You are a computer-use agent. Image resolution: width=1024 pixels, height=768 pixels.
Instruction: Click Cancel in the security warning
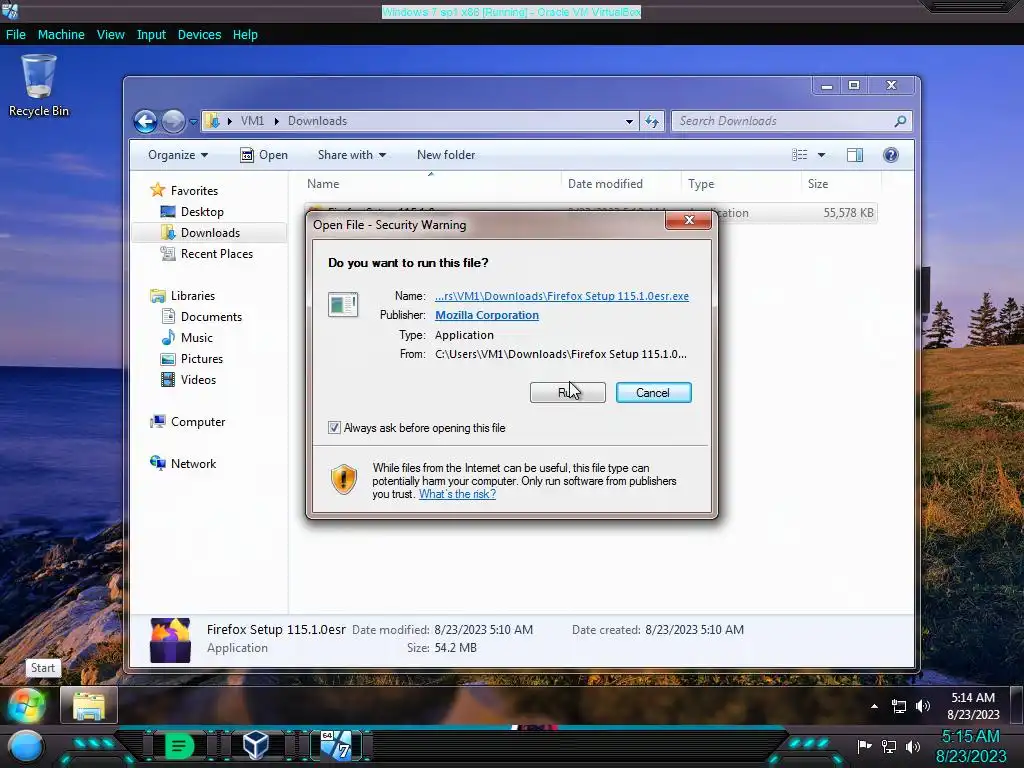pos(653,392)
